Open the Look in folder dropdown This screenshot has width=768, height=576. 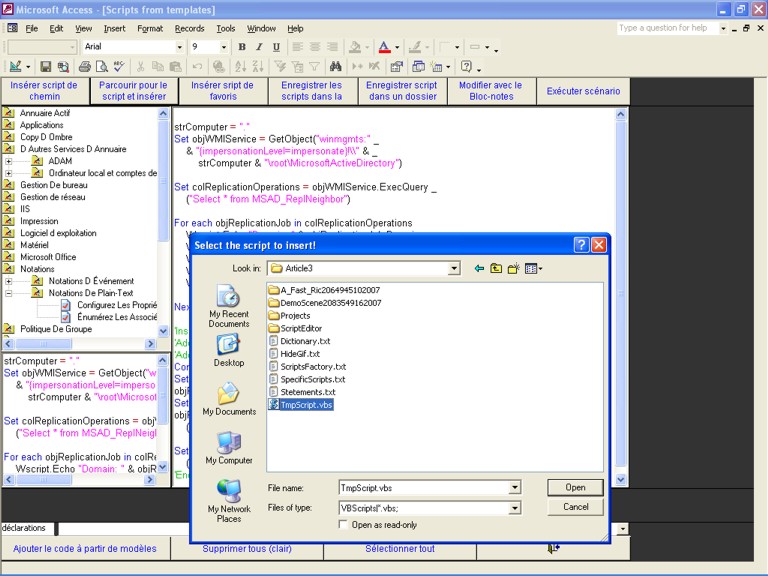click(x=455, y=268)
